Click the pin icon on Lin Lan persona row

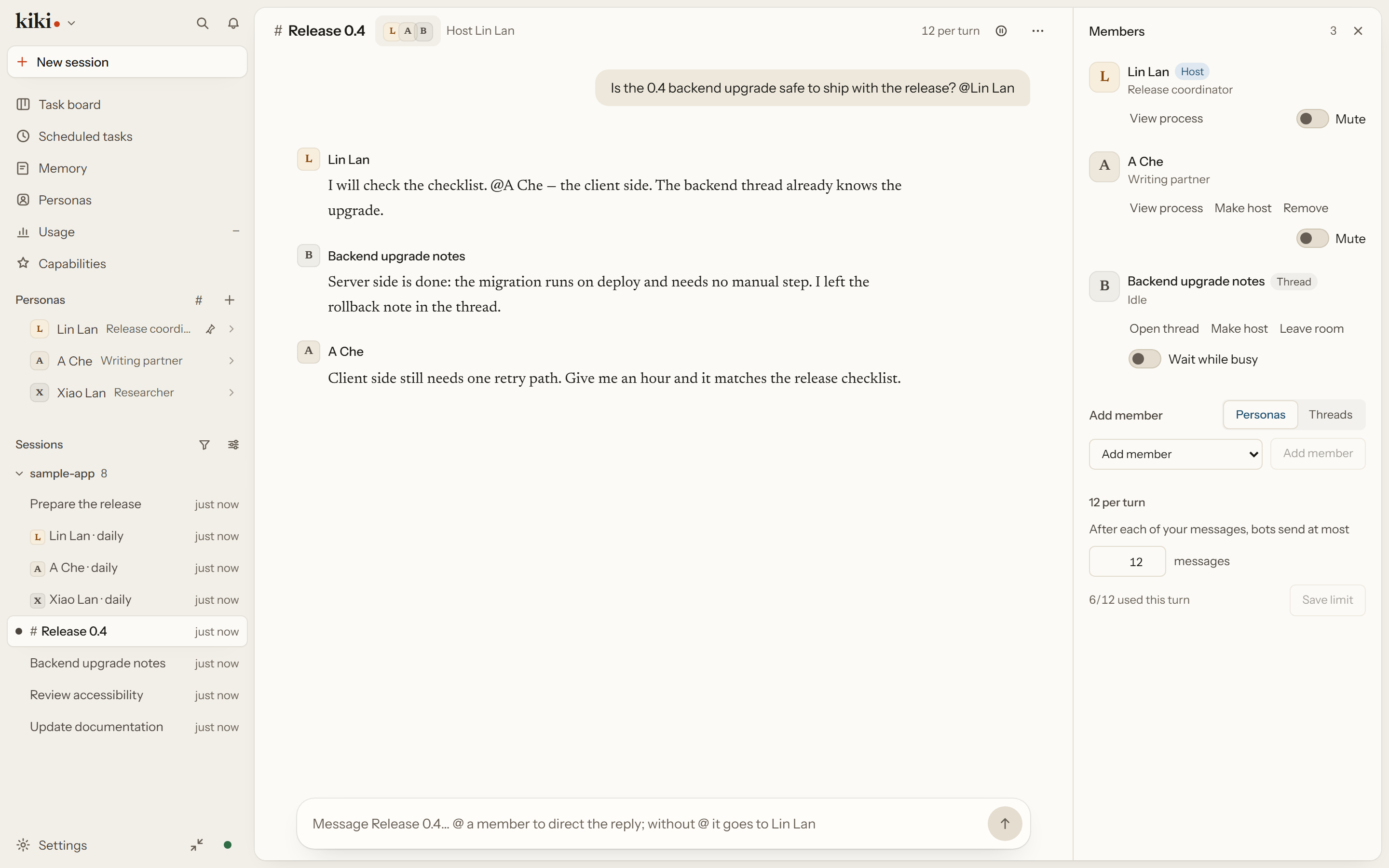211,329
